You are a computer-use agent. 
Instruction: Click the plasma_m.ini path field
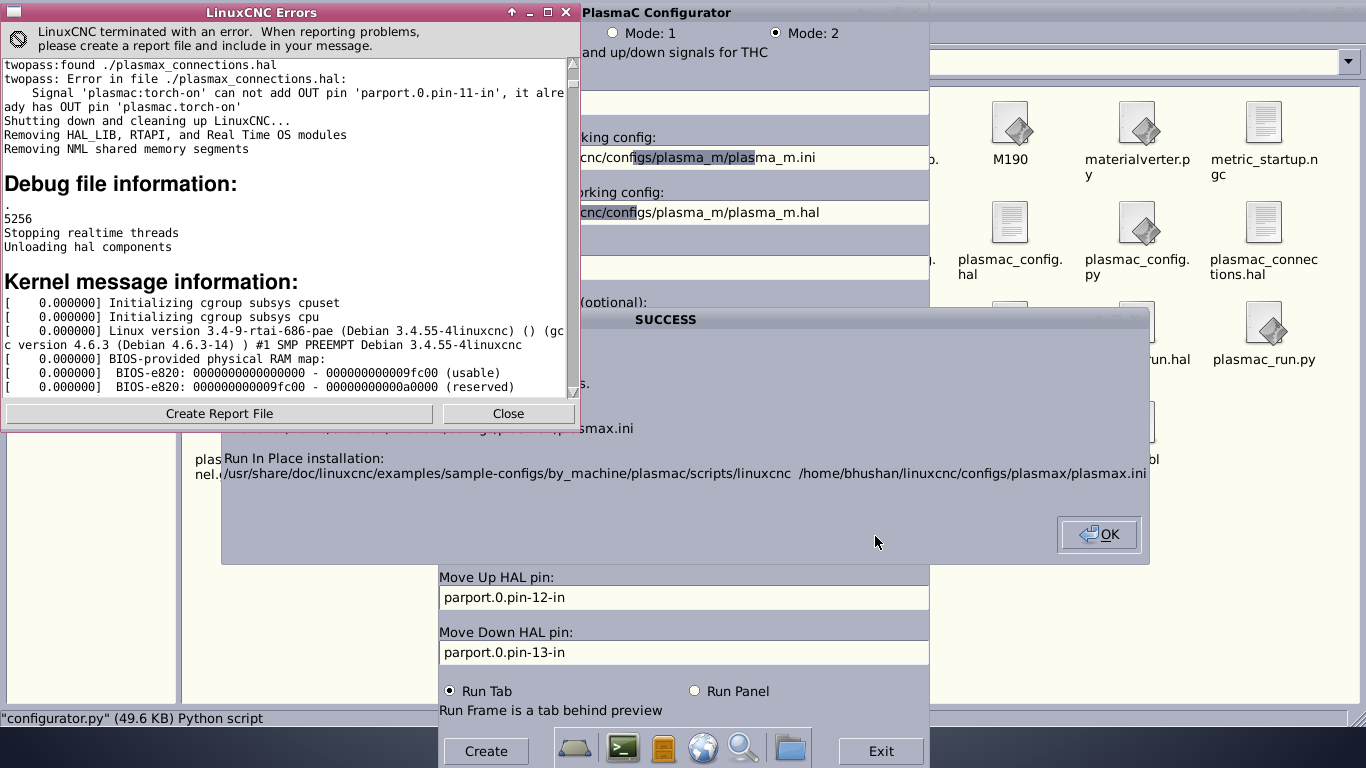(x=754, y=157)
